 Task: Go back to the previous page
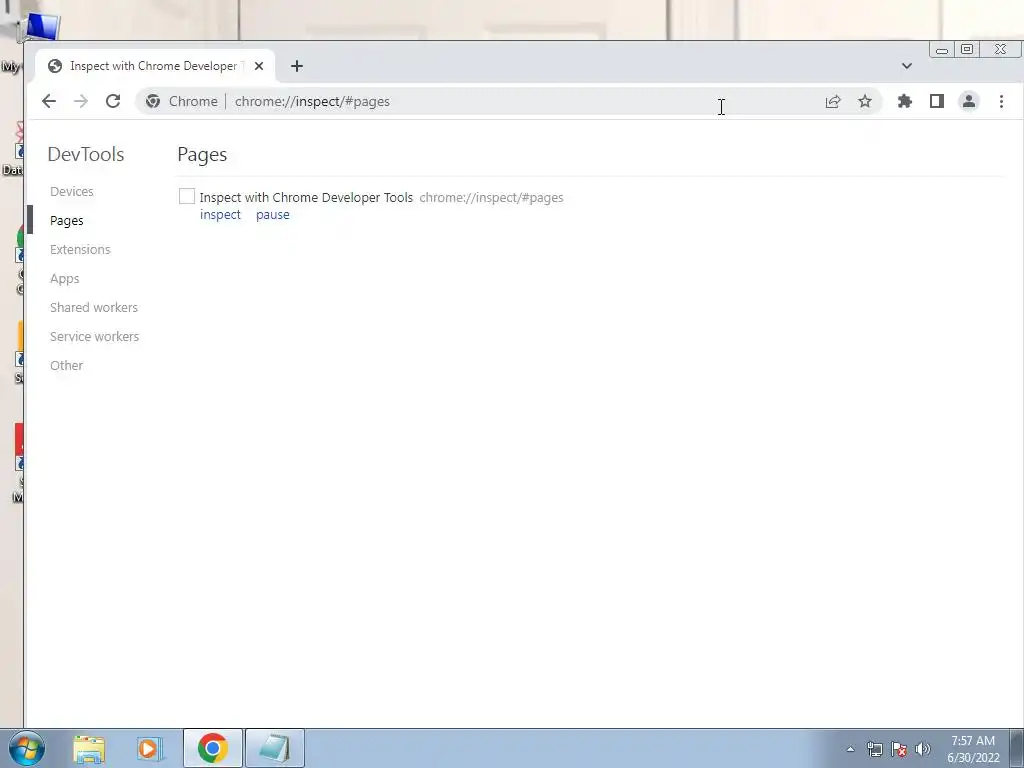tap(49, 101)
